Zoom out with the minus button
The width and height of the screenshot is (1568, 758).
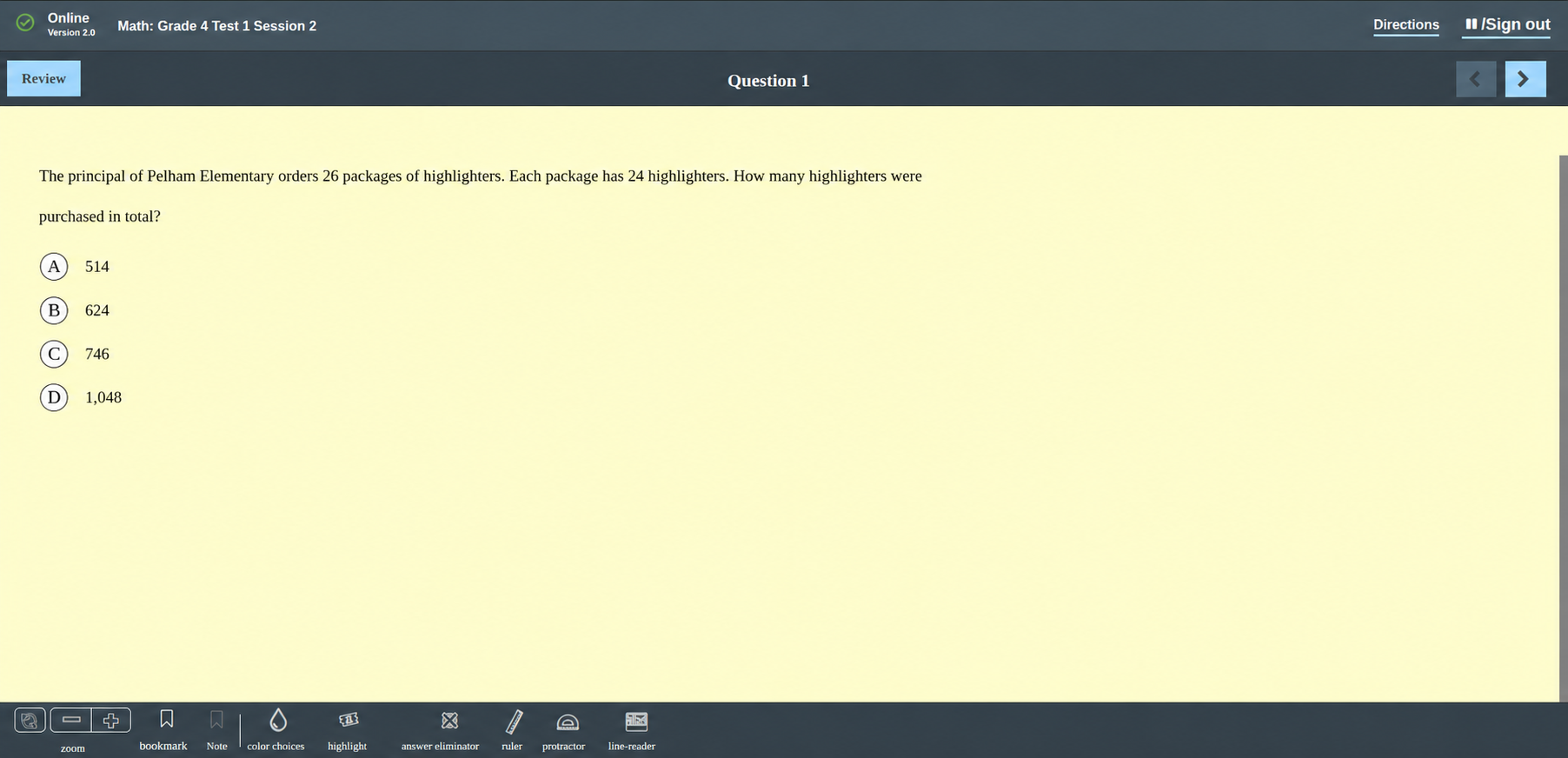pos(71,720)
